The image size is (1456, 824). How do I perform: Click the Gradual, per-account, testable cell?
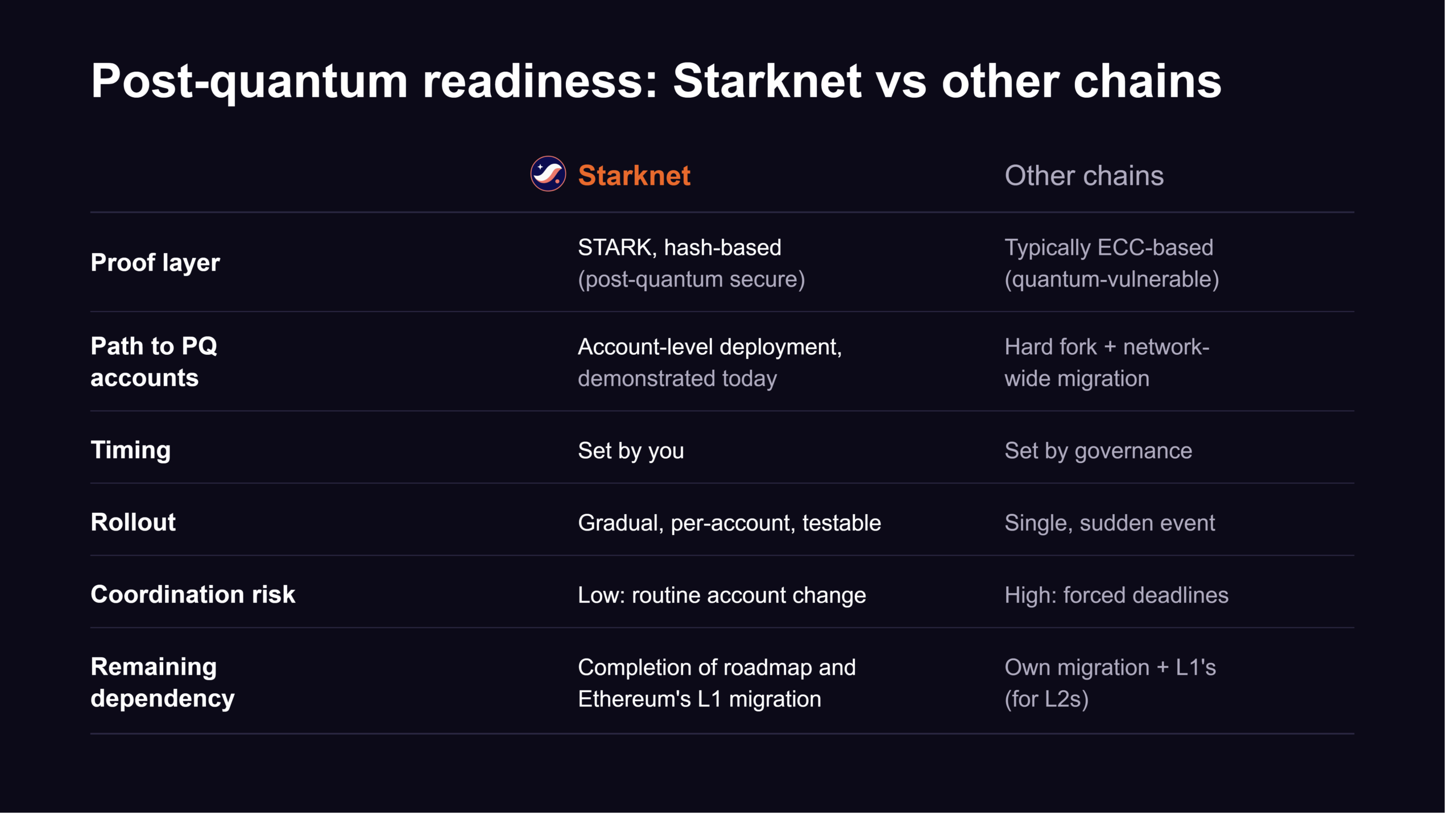pos(729,523)
